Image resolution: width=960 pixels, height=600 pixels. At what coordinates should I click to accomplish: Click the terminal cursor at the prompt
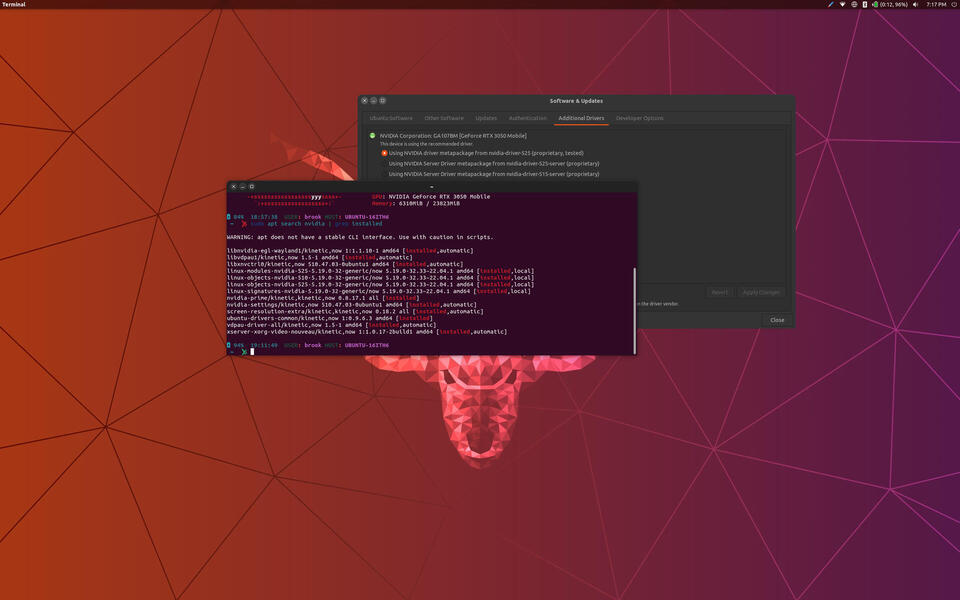tap(252, 351)
